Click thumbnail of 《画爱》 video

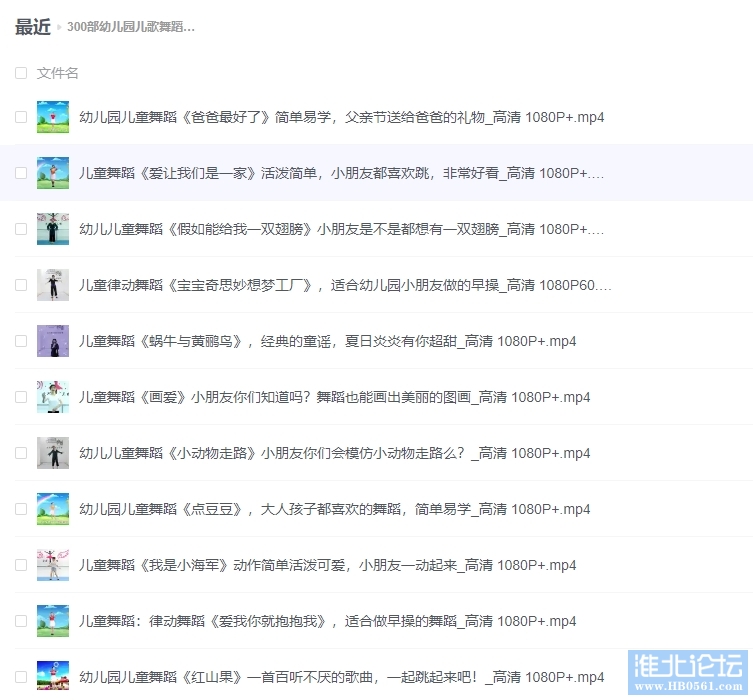click(x=52, y=397)
